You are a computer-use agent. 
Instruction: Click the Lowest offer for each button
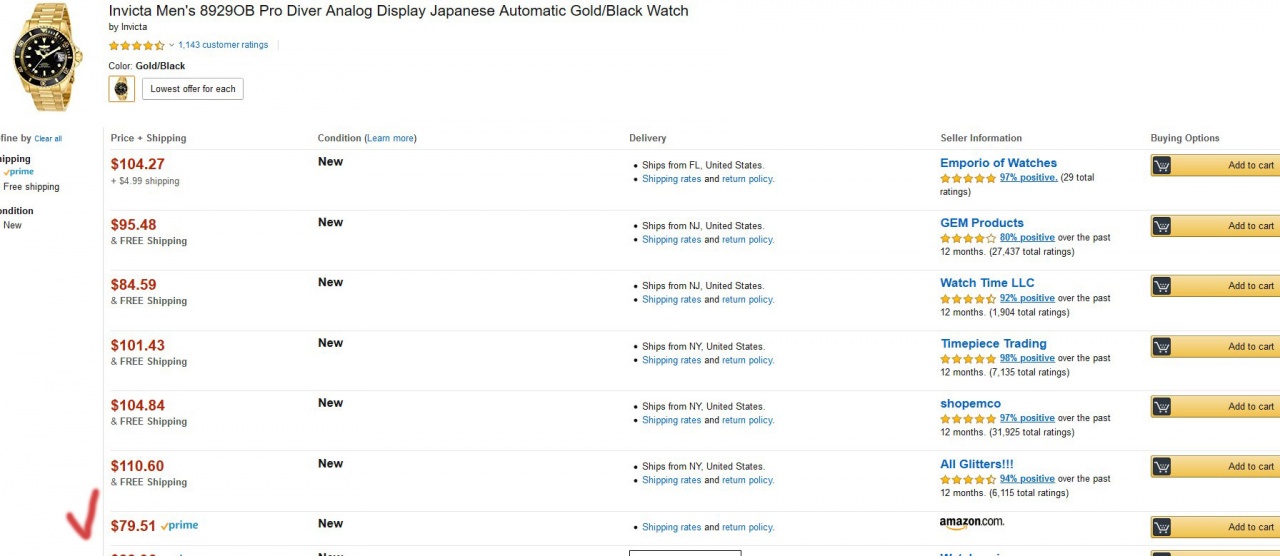click(x=193, y=89)
